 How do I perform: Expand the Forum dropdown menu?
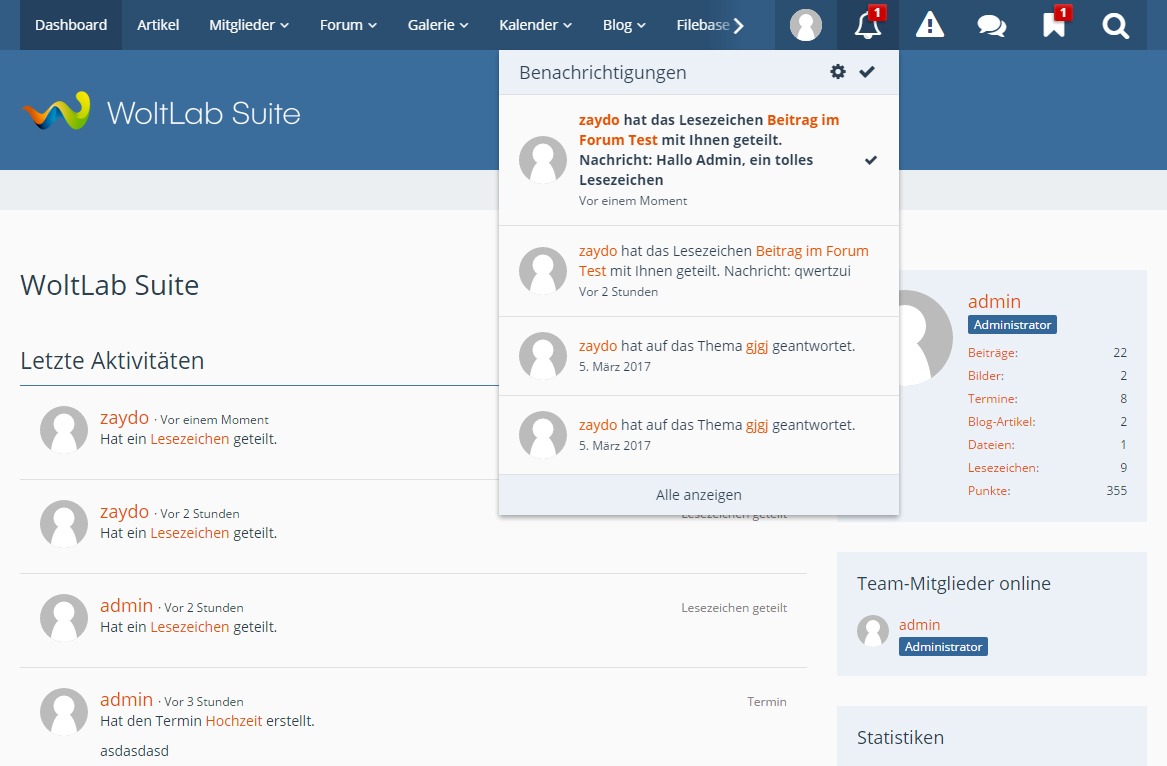click(x=348, y=25)
